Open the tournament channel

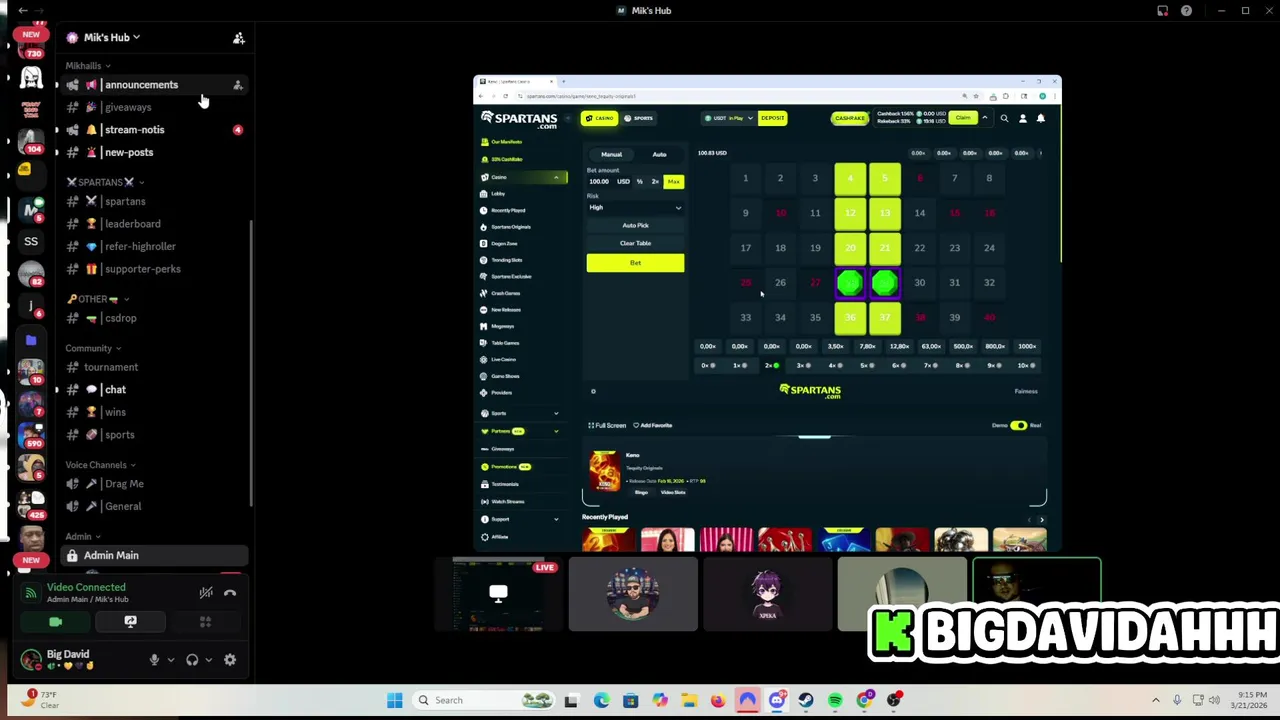click(152, 367)
